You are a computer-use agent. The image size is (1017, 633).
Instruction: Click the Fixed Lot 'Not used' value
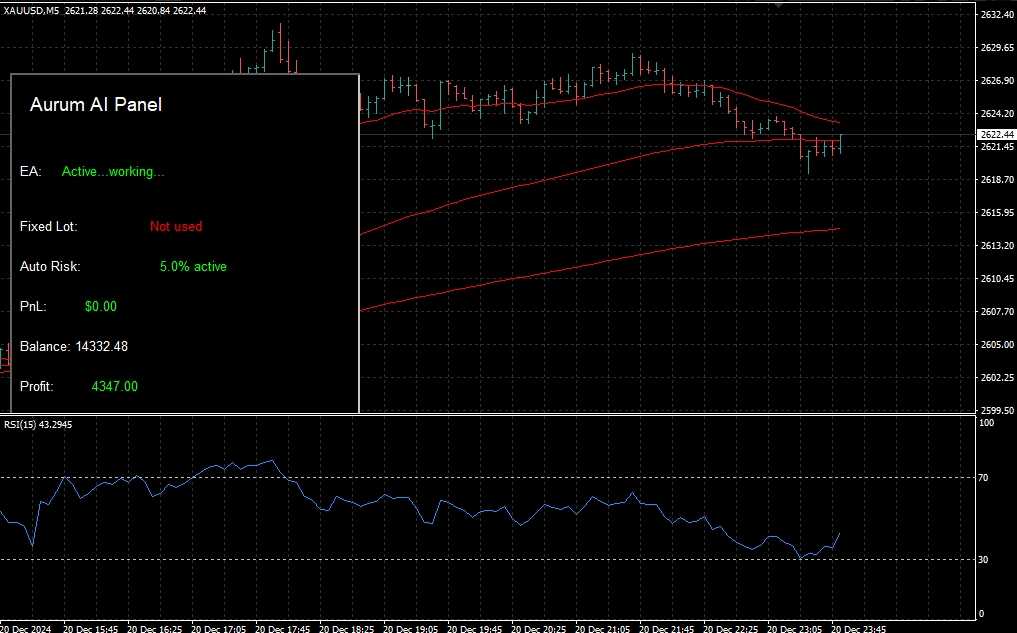click(176, 227)
